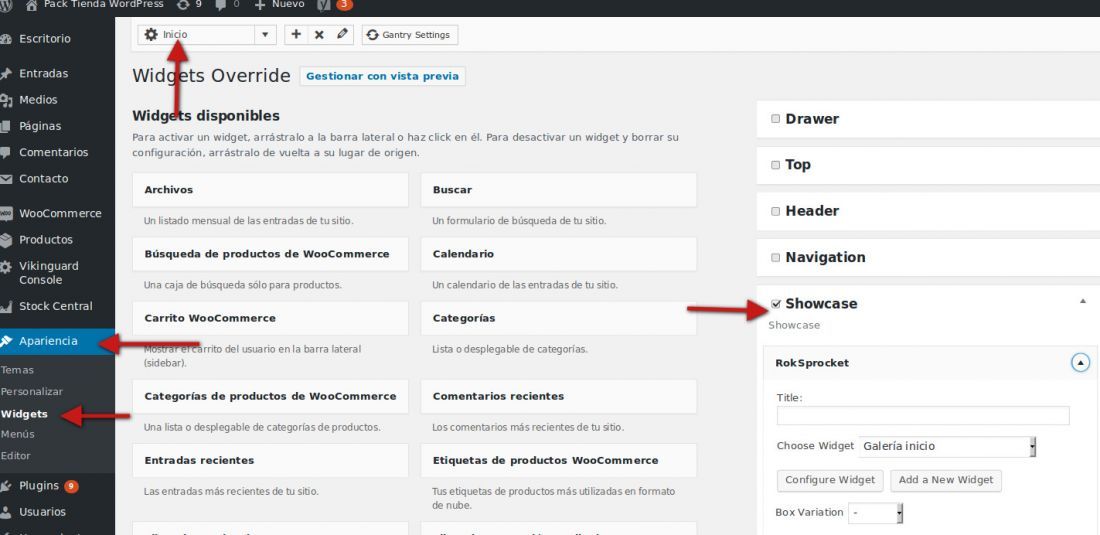Viewport: 1100px width, 535px height.
Task: Collapse the RokSprocket widget
Action: point(1080,363)
